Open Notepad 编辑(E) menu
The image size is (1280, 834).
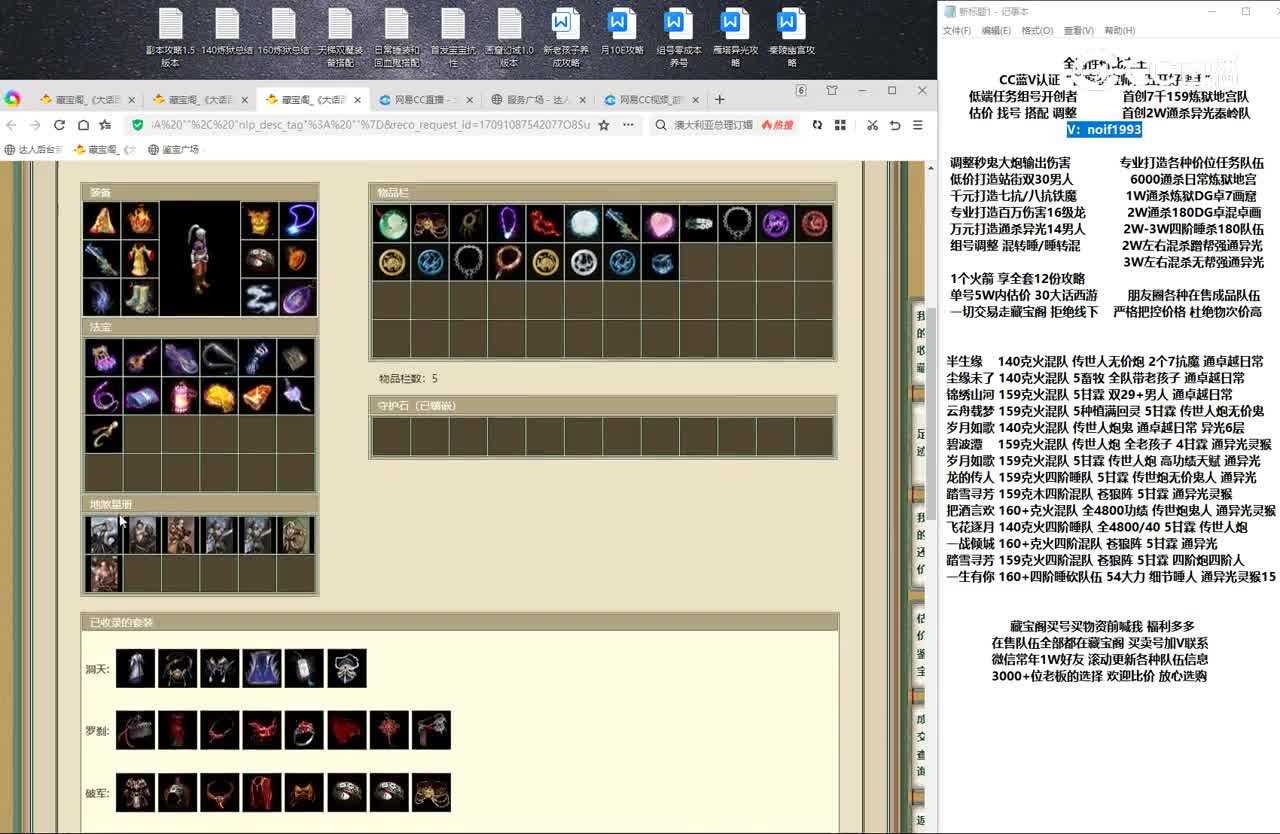point(996,31)
